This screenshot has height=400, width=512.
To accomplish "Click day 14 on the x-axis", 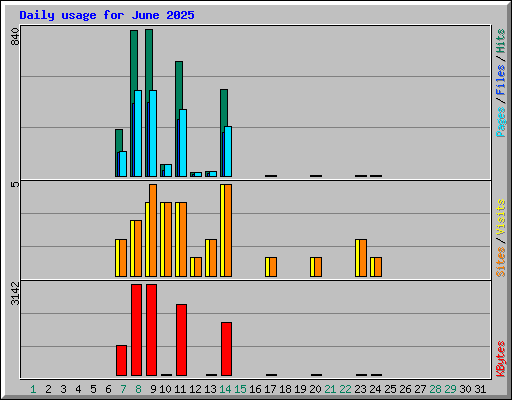I will tap(225, 389).
